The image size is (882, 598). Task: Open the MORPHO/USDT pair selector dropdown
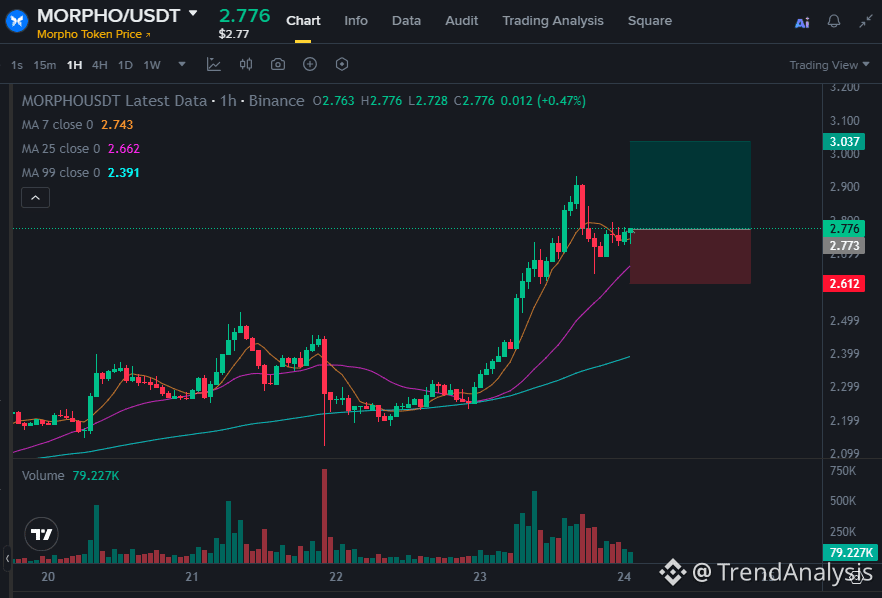[x=193, y=13]
